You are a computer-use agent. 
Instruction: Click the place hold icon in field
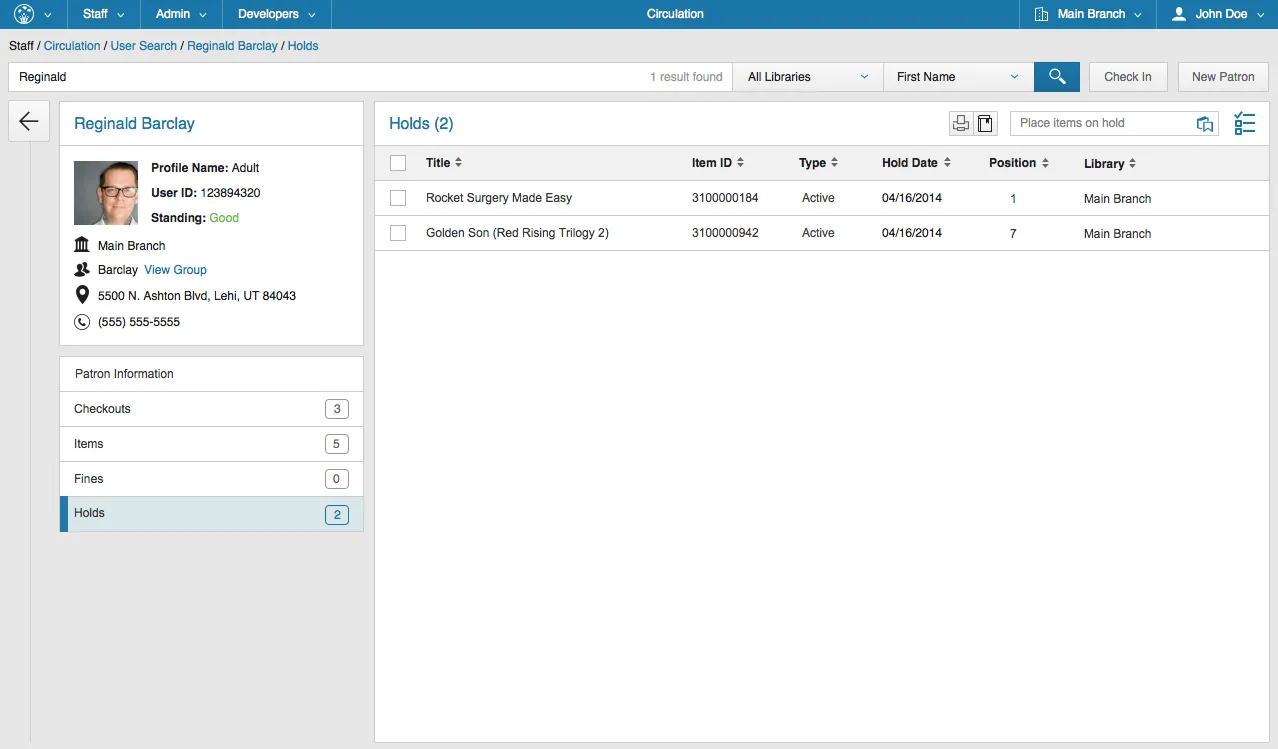pyautogui.click(x=1205, y=124)
